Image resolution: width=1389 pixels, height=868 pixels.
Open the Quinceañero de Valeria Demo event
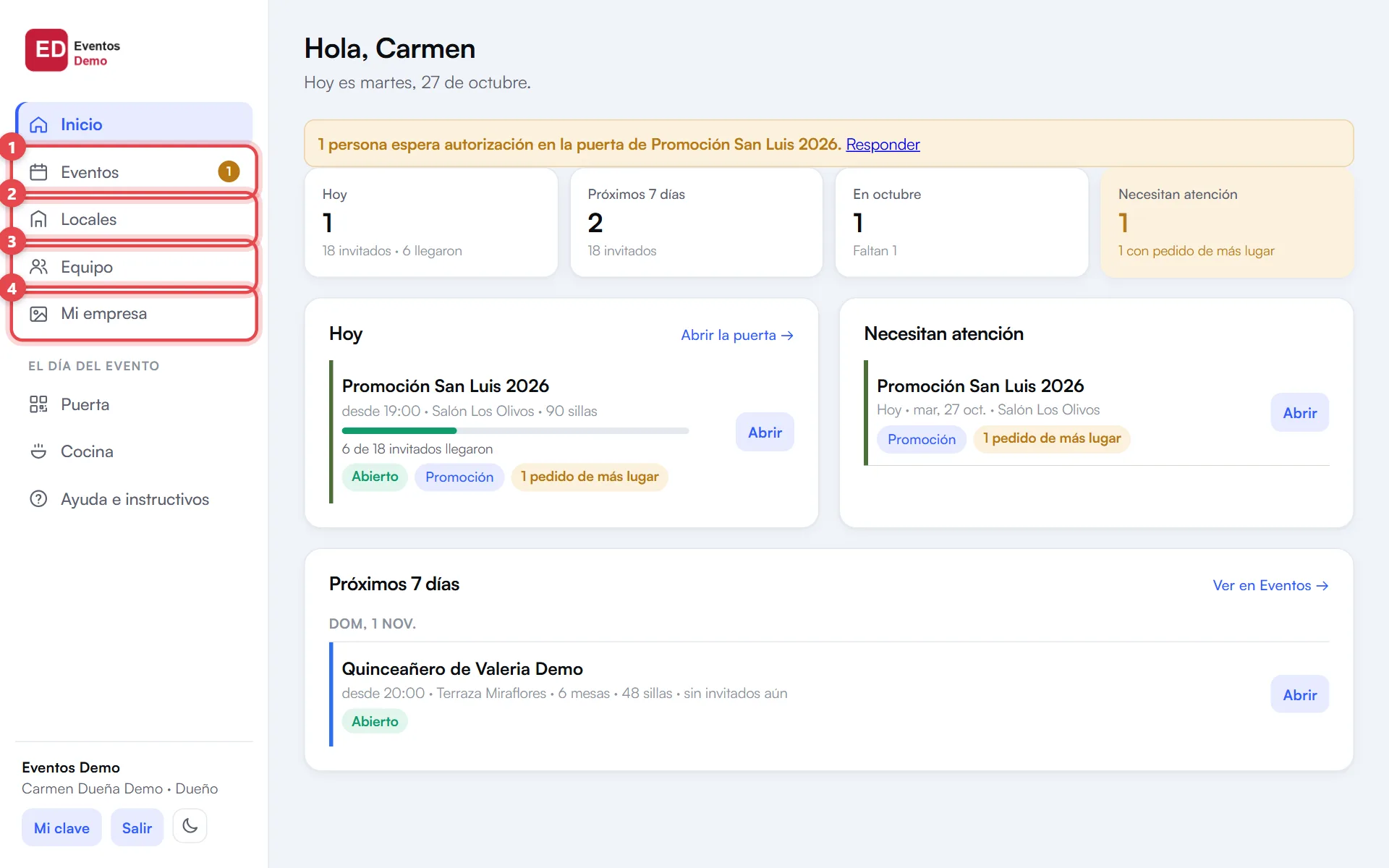click(1299, 694)
